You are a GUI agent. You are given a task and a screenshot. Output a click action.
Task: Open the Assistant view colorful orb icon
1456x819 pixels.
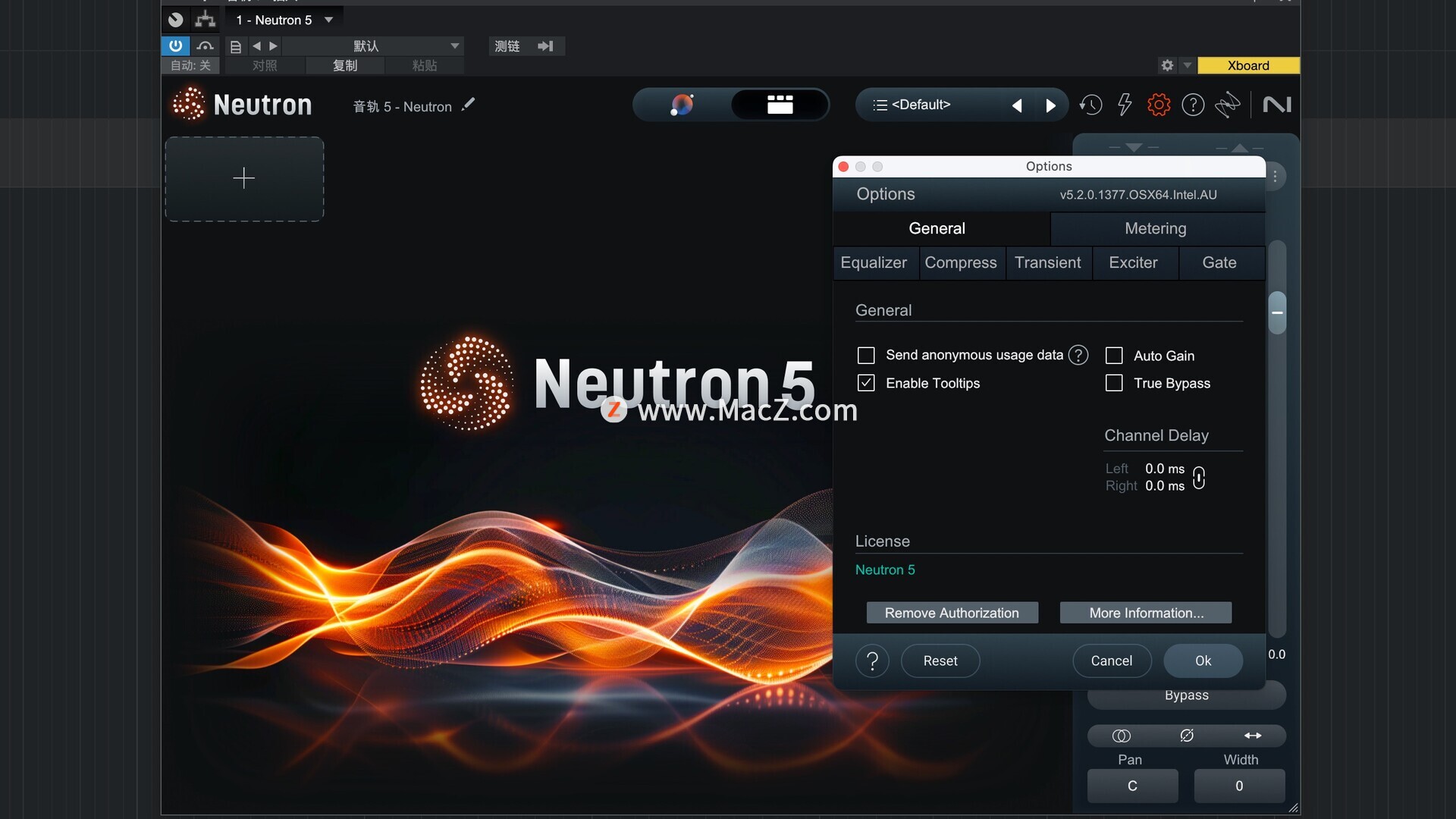click(x=682, y=105)
